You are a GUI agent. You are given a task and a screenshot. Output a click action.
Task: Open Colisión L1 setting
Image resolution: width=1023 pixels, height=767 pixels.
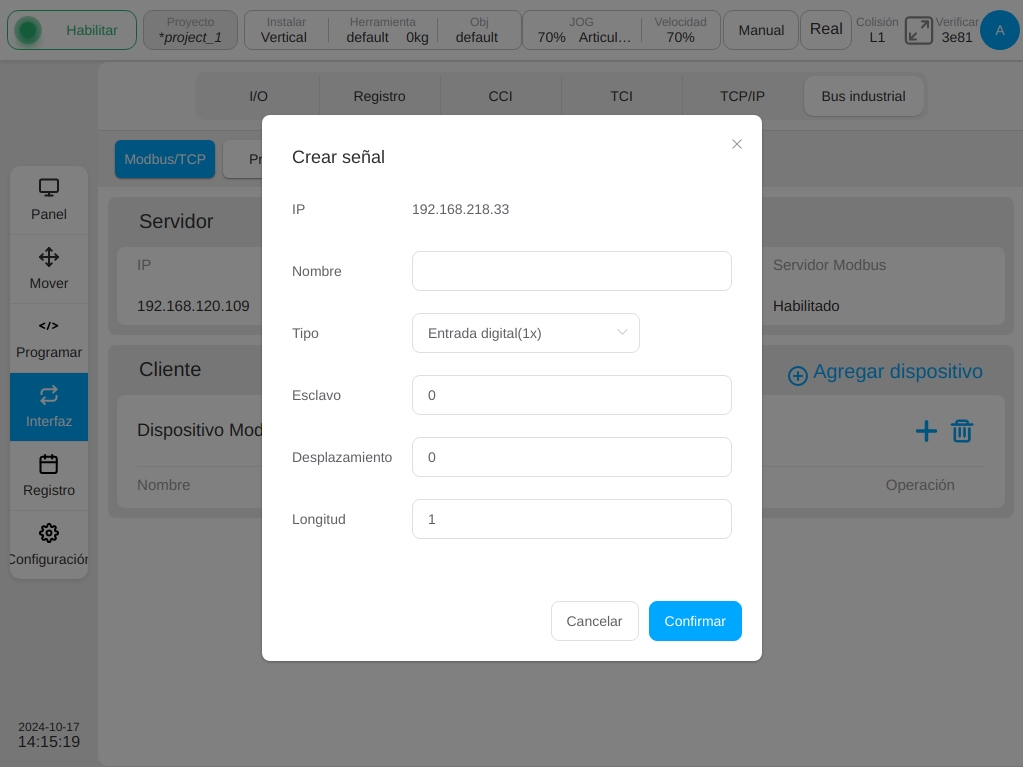tap(877, 30)
